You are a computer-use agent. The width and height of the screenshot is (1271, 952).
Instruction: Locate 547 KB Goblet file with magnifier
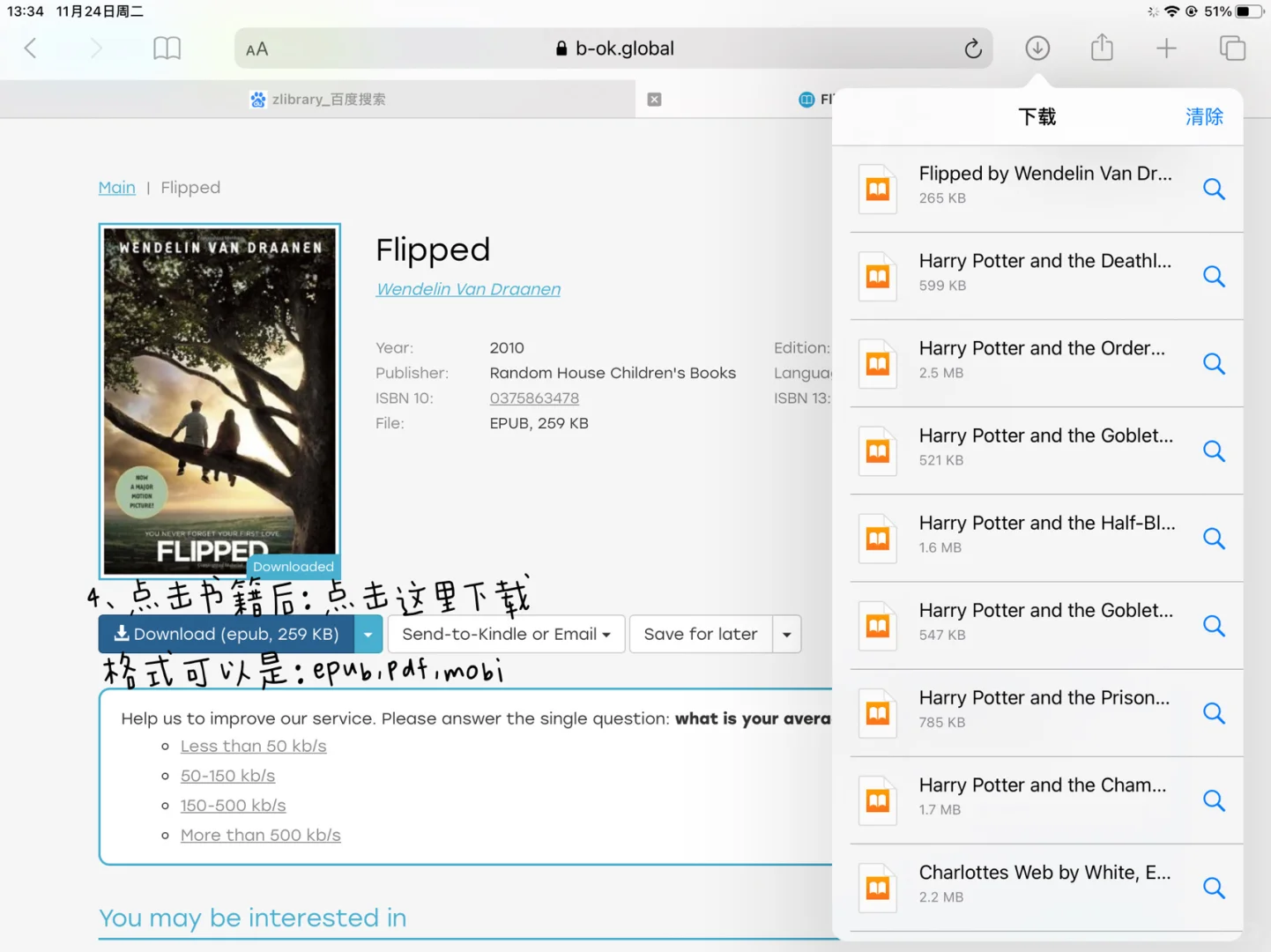pos(1214,625)
